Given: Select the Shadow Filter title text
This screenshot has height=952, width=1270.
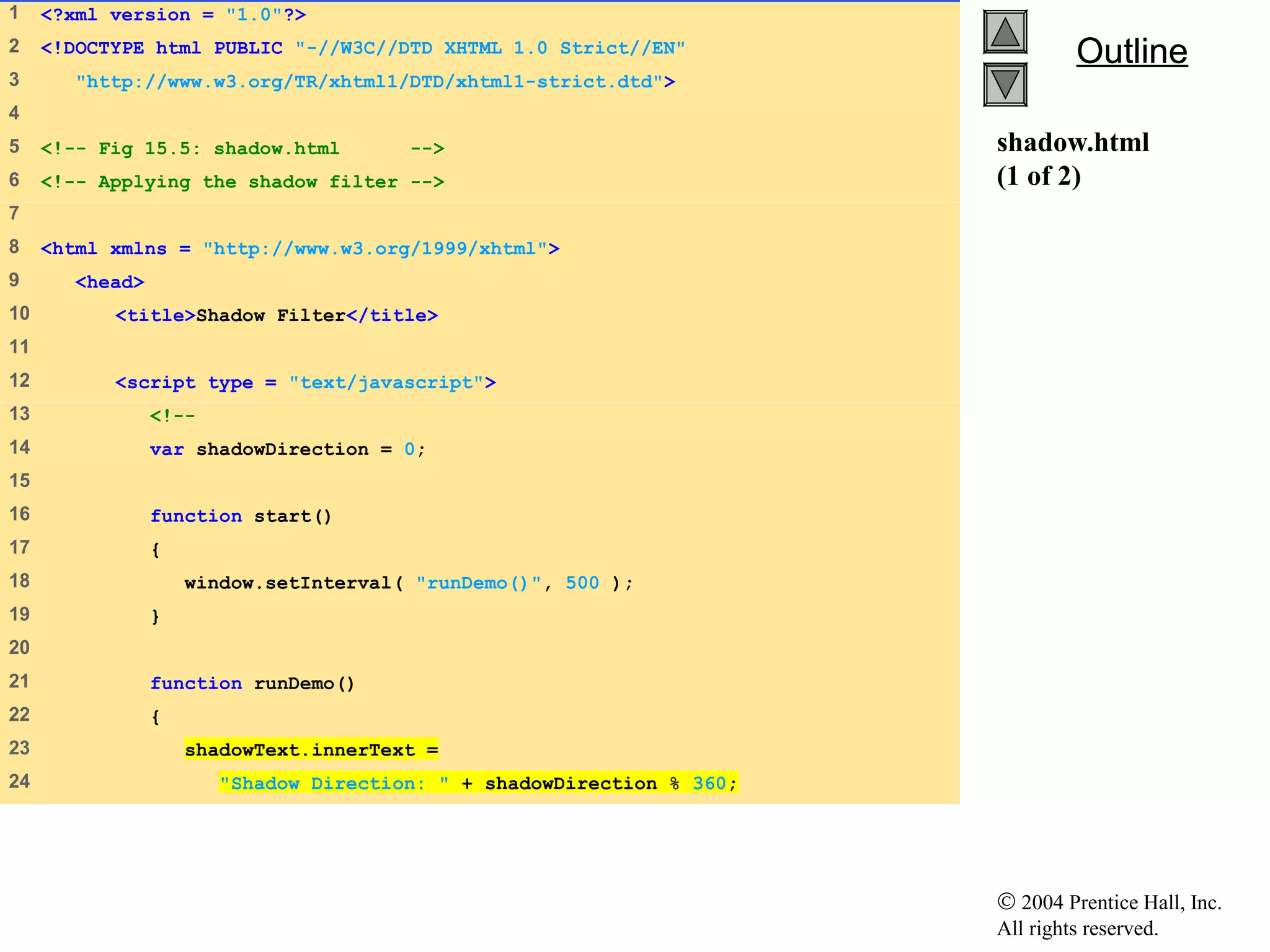Looking at the screenshot, I should click(271, 316).
